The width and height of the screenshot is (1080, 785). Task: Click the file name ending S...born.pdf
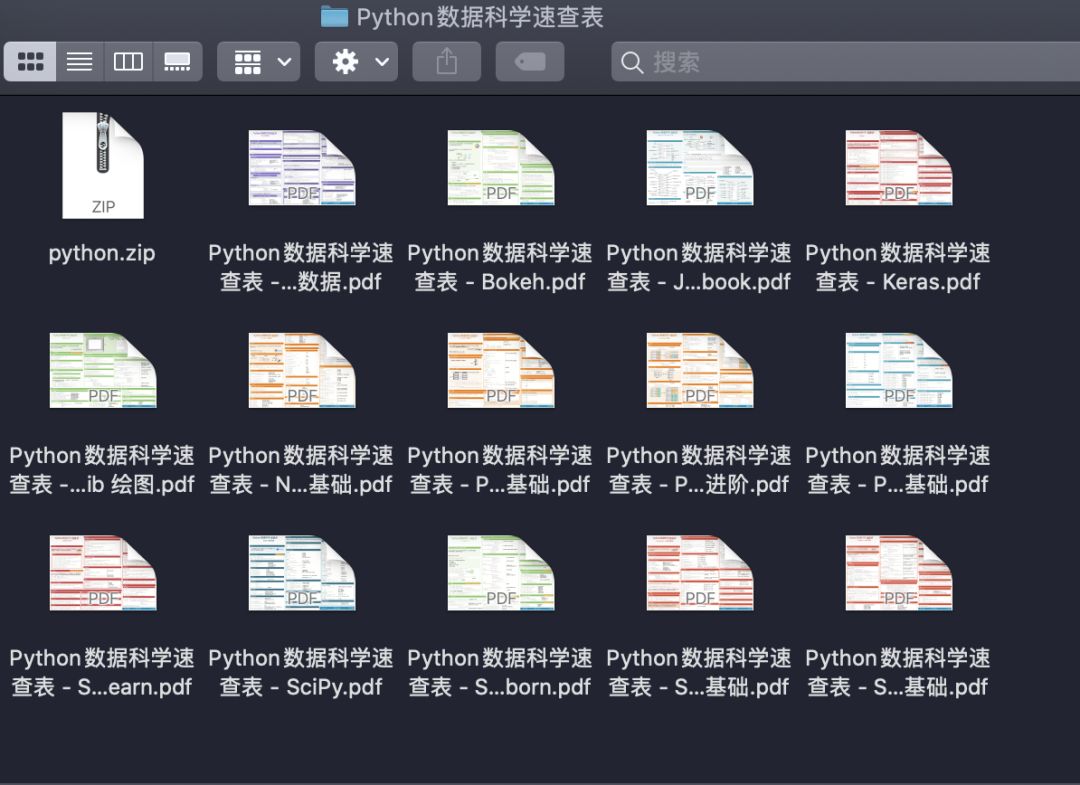point(500,672)
